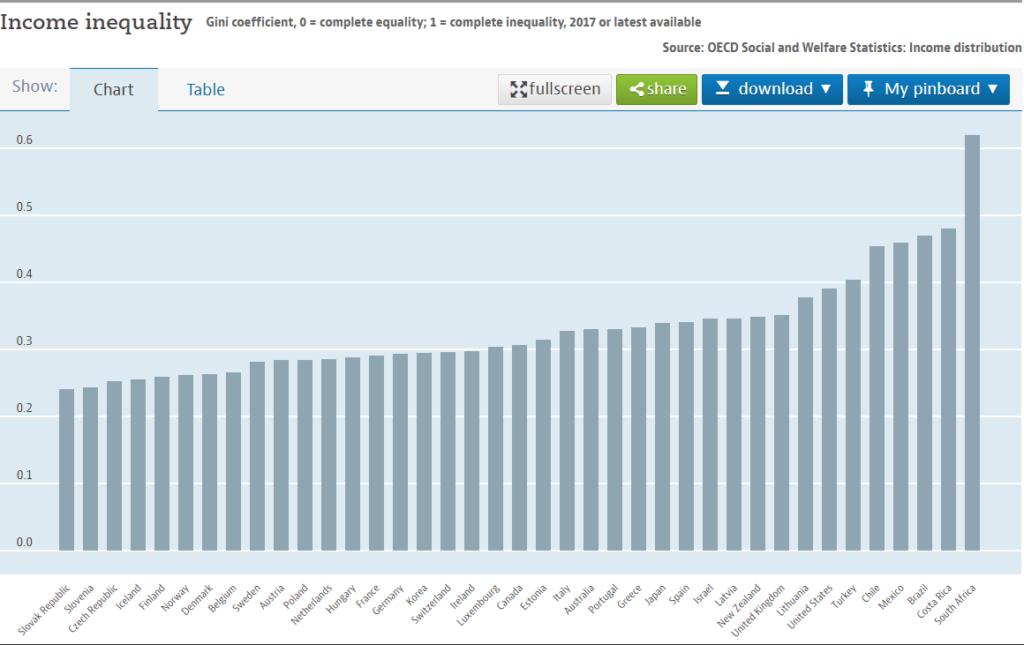Viewport: 1024px width, 645px height.
Task: Open the download dropdown
Action: click(772, 89)
